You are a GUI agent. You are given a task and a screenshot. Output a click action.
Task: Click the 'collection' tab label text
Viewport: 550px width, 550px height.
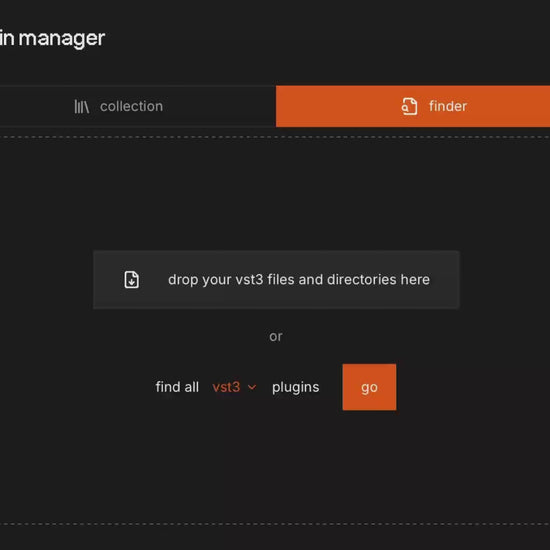(x=132, y=106)
